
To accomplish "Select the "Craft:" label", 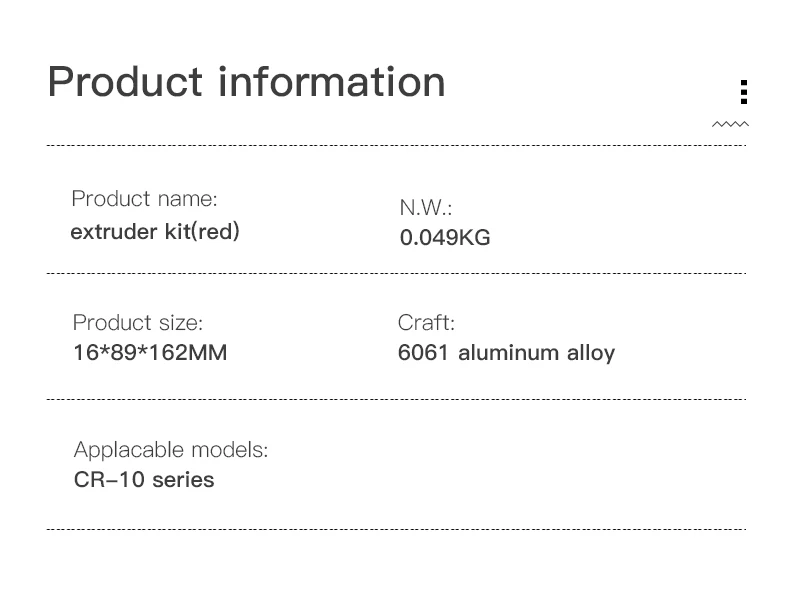I will (426, 323).
